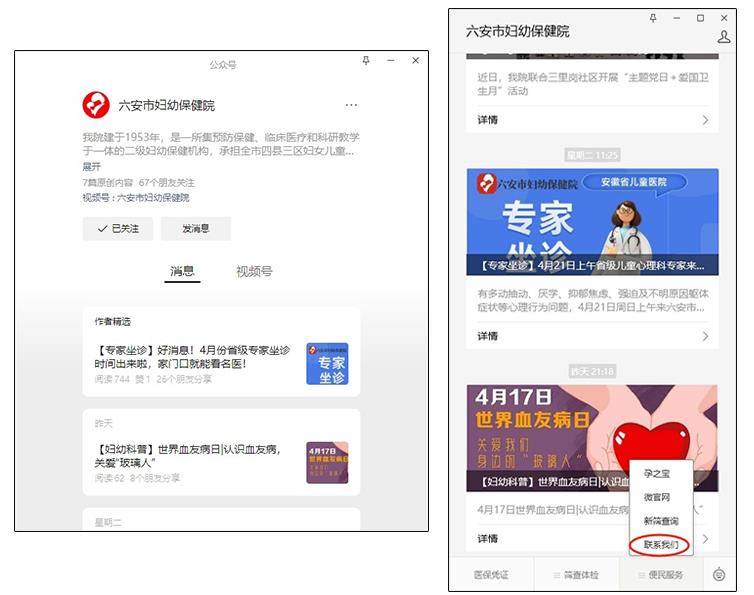Open the account profile person icon
The image size is (754, 595).
[x=724, y=37]
